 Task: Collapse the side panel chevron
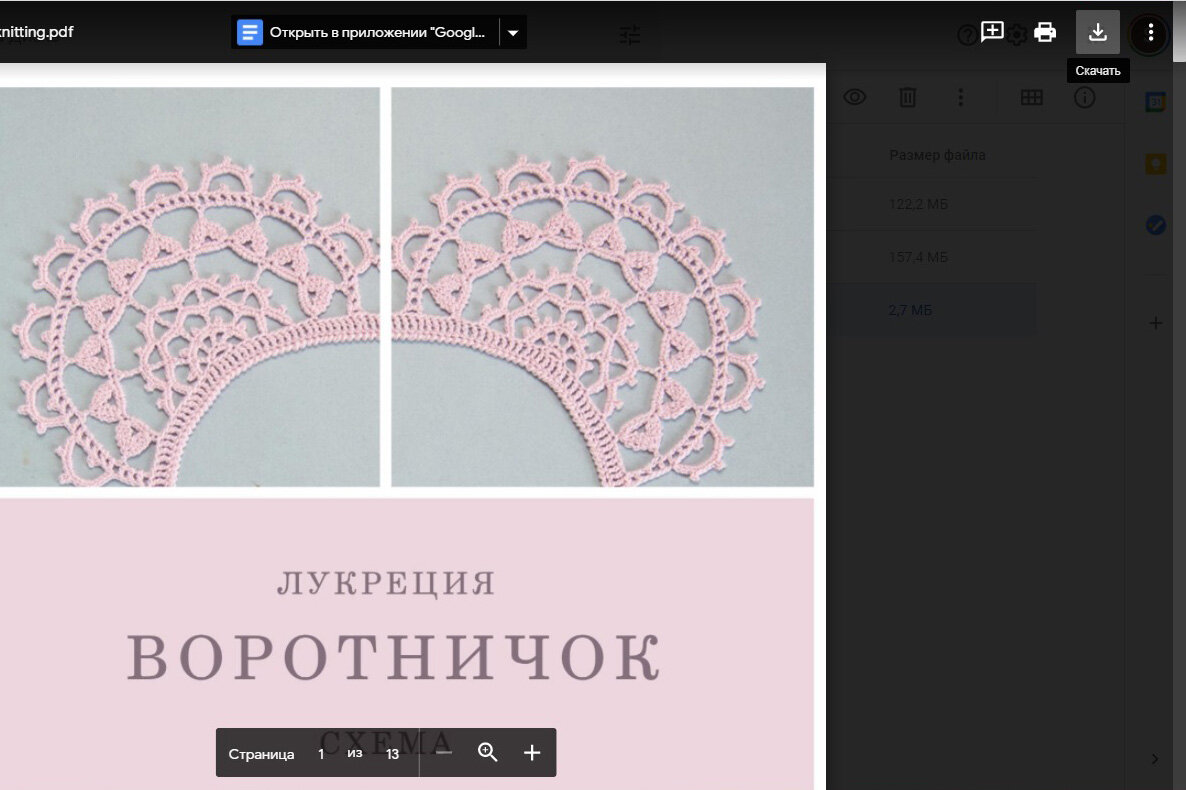(x=1154, y=759)
